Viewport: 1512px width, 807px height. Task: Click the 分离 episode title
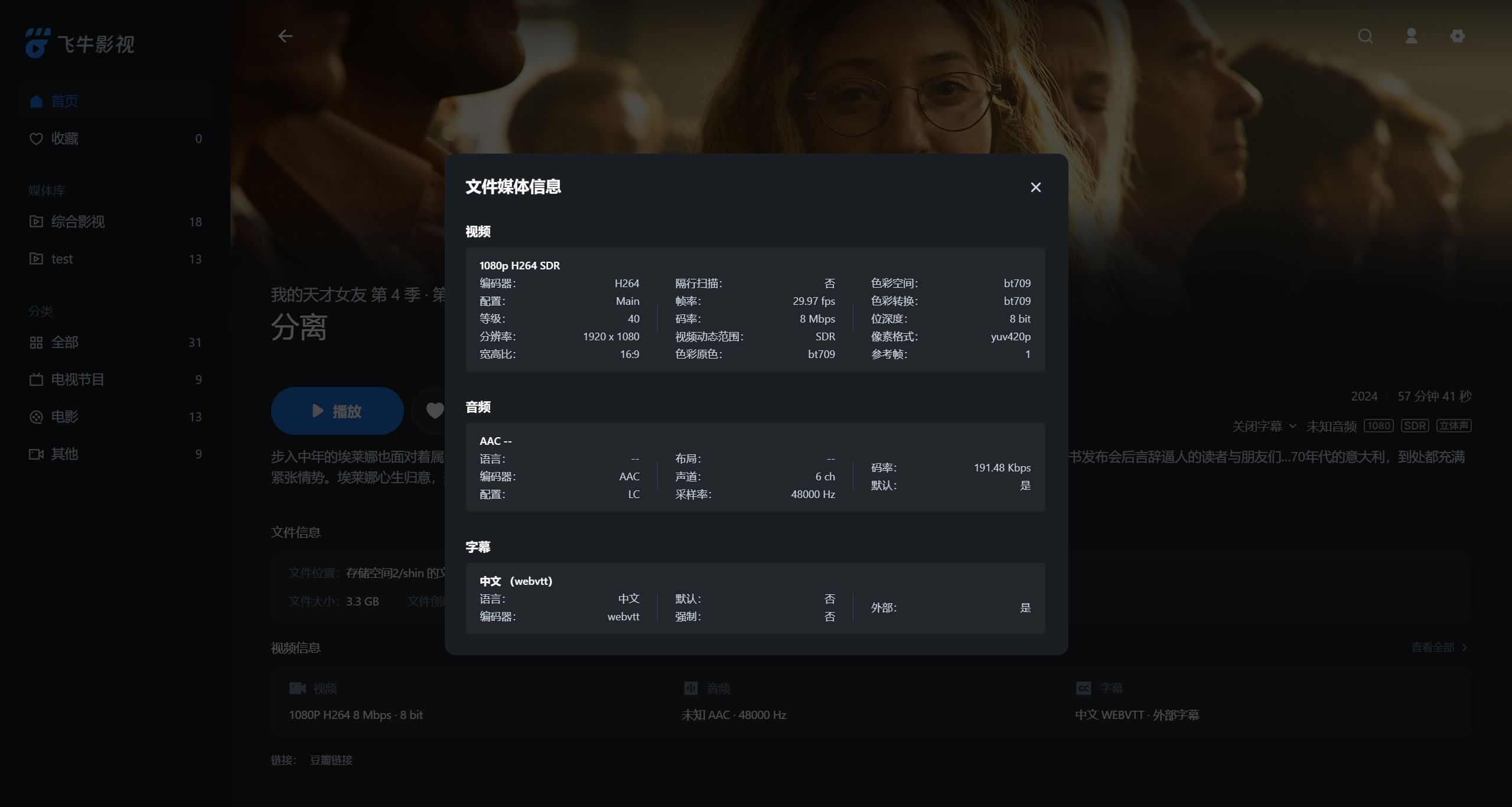pos(299,327)
